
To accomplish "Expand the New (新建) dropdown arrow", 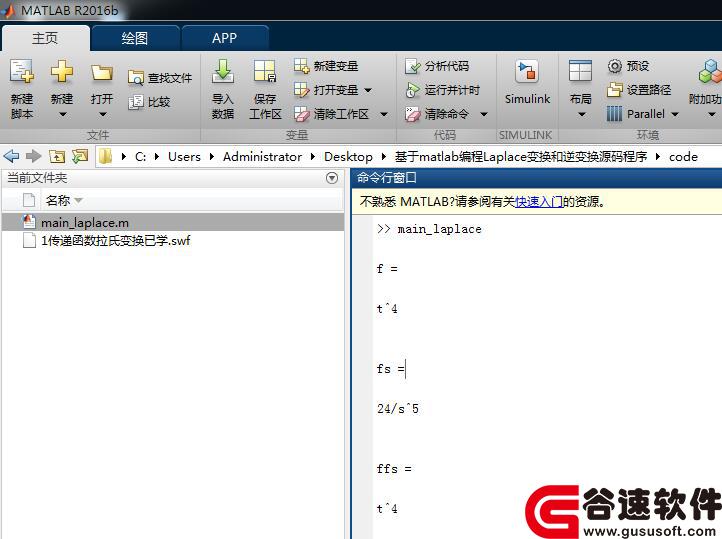I will [x=62, y=114].
